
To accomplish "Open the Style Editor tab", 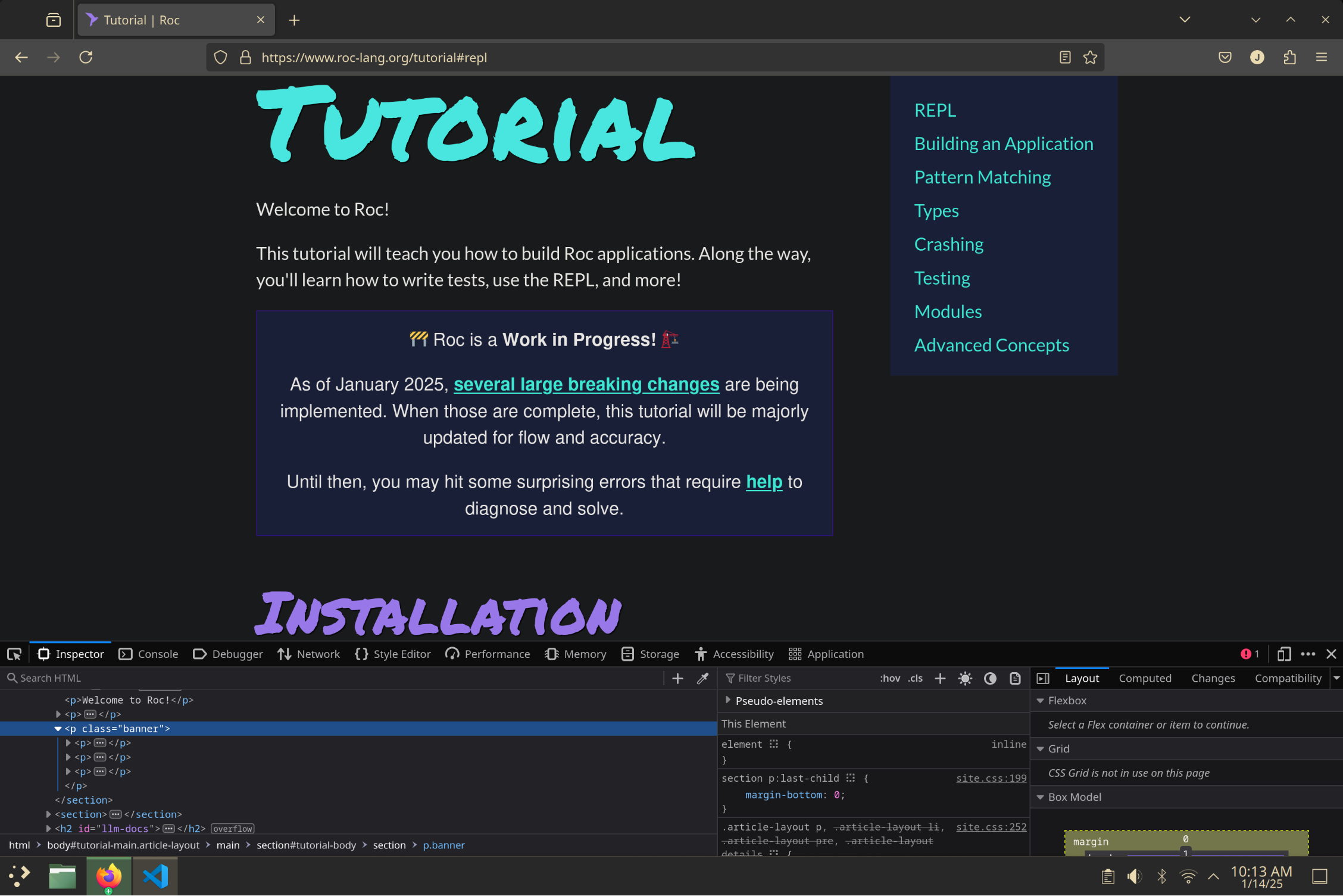I will 393,654.
